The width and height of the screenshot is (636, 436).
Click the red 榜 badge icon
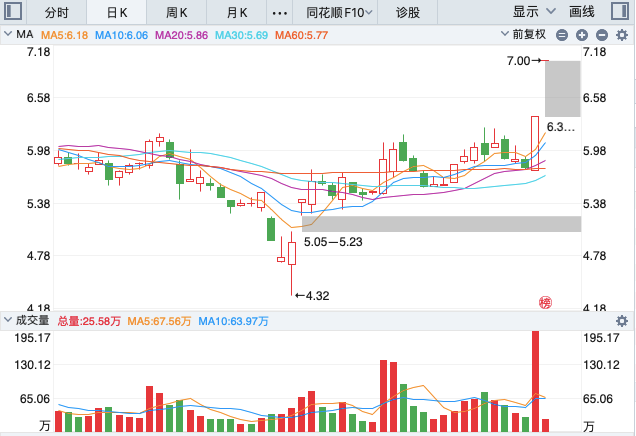(x=545, y=302)
